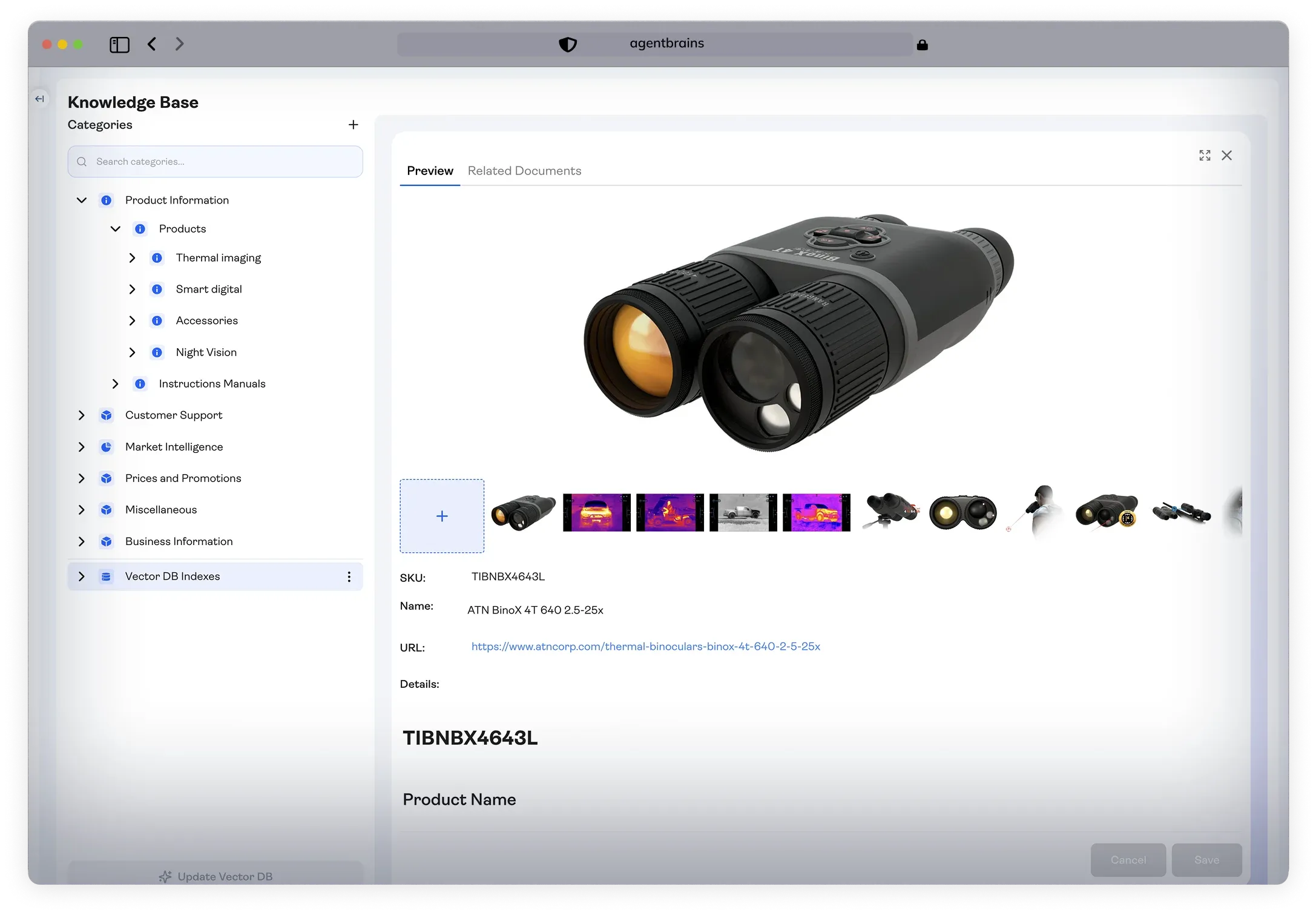
Task: Switch to the Related Documents tab
Action: [524, 171]
